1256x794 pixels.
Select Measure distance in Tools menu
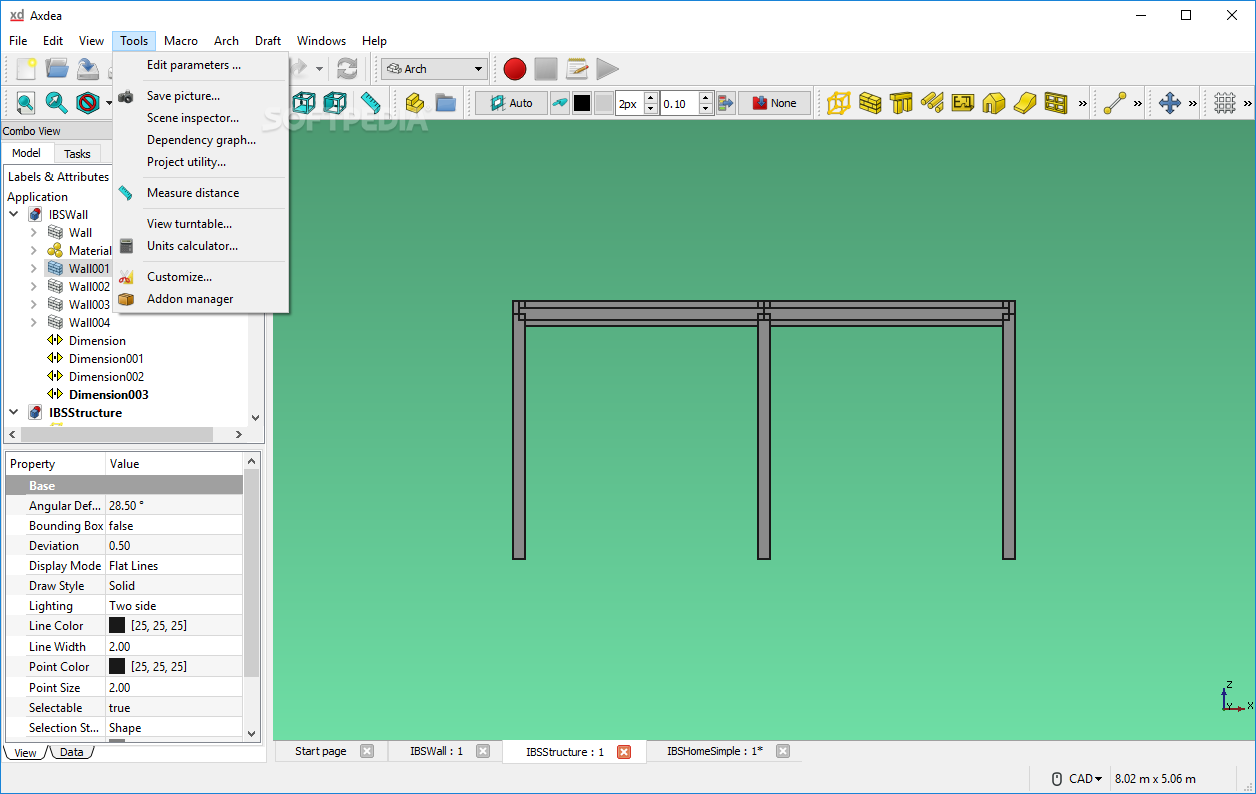(193, 193)
